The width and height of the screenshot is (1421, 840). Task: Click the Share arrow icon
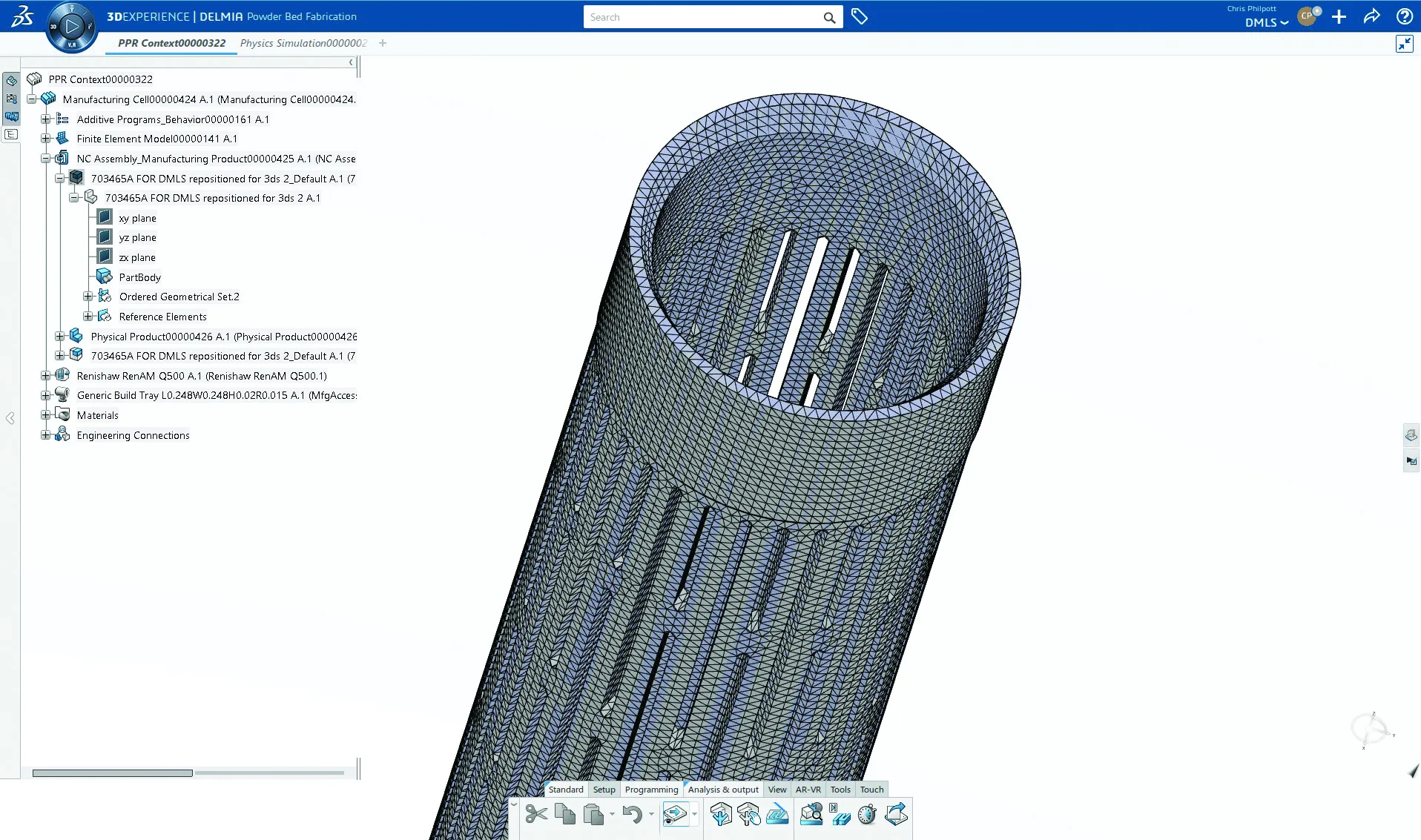pos(1371,16)
